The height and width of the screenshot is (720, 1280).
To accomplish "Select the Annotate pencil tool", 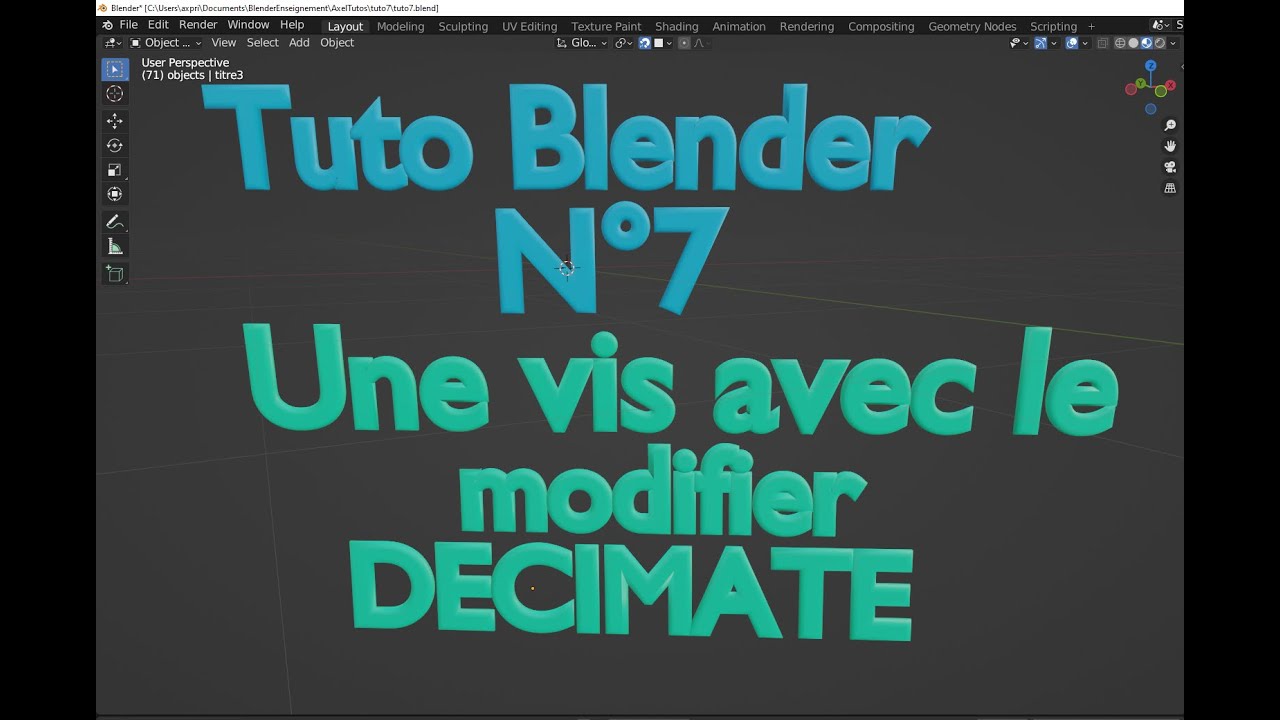I will (115, 222).
